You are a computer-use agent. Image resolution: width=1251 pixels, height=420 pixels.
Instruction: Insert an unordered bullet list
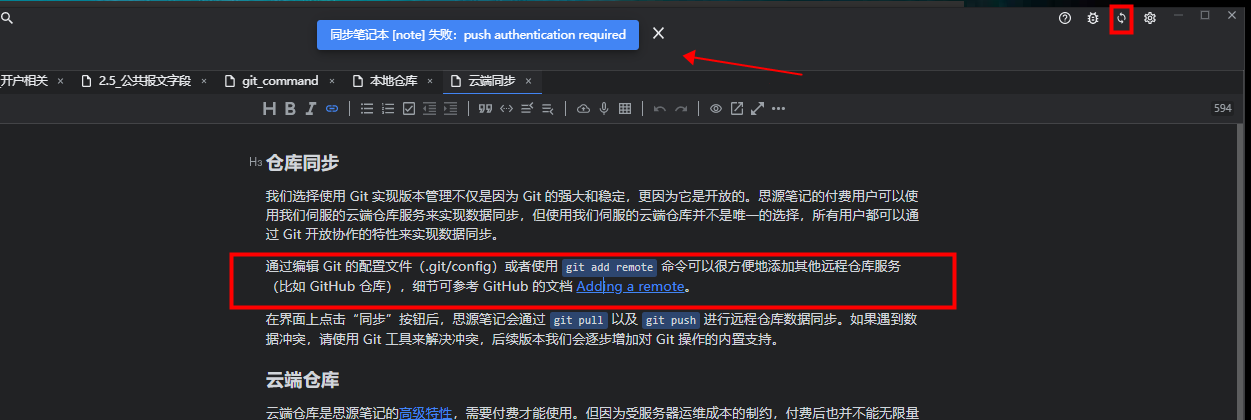click(x=367, y=109)
